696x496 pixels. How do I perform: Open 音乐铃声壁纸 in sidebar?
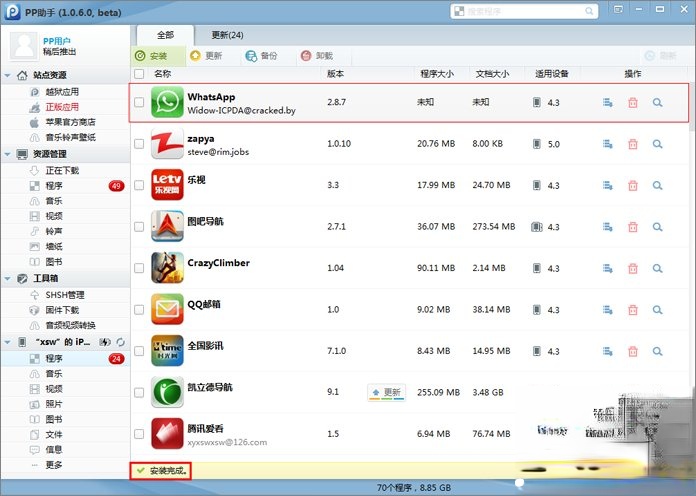71,137
